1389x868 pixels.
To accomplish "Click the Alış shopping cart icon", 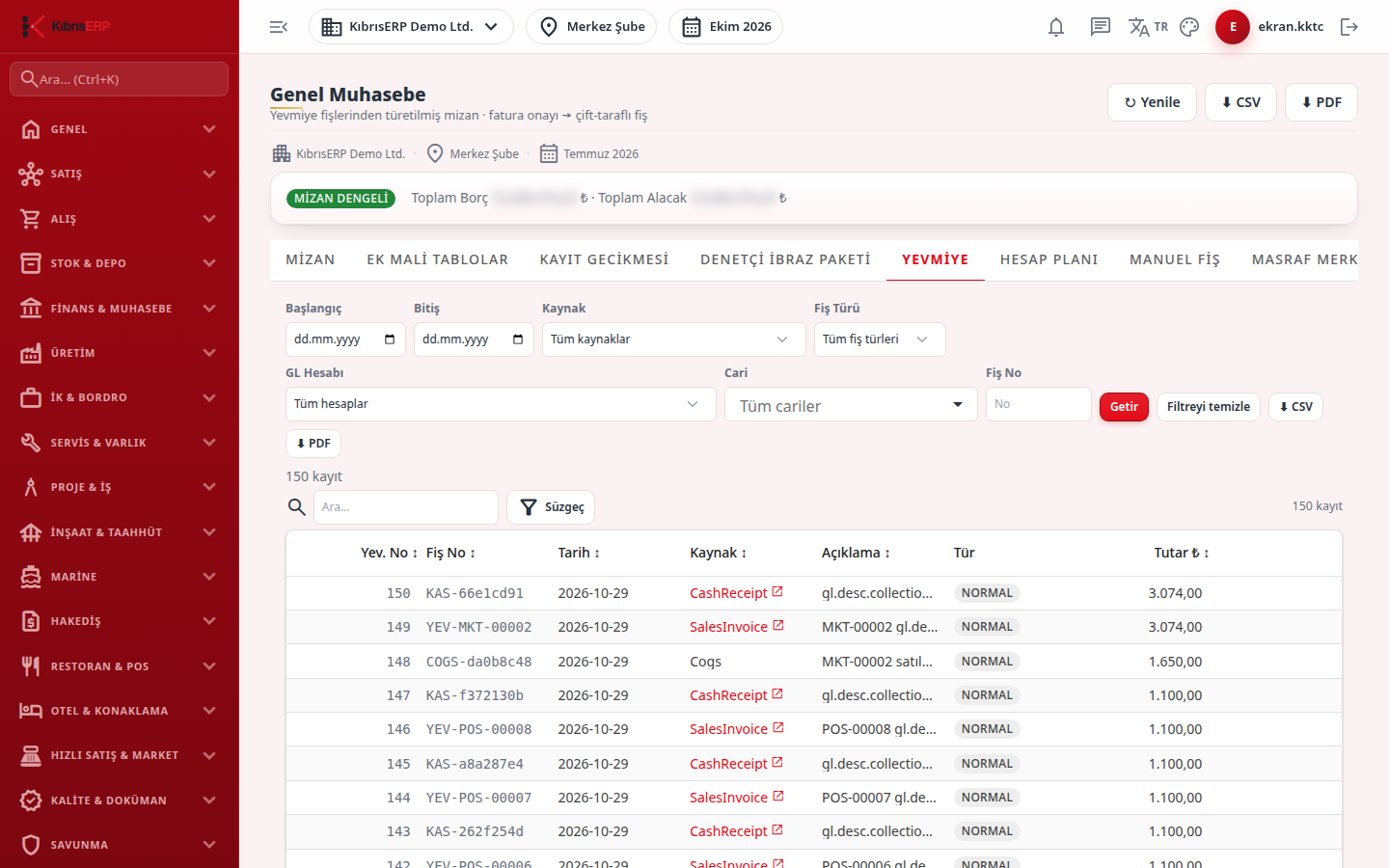I will tap(31, 219).
